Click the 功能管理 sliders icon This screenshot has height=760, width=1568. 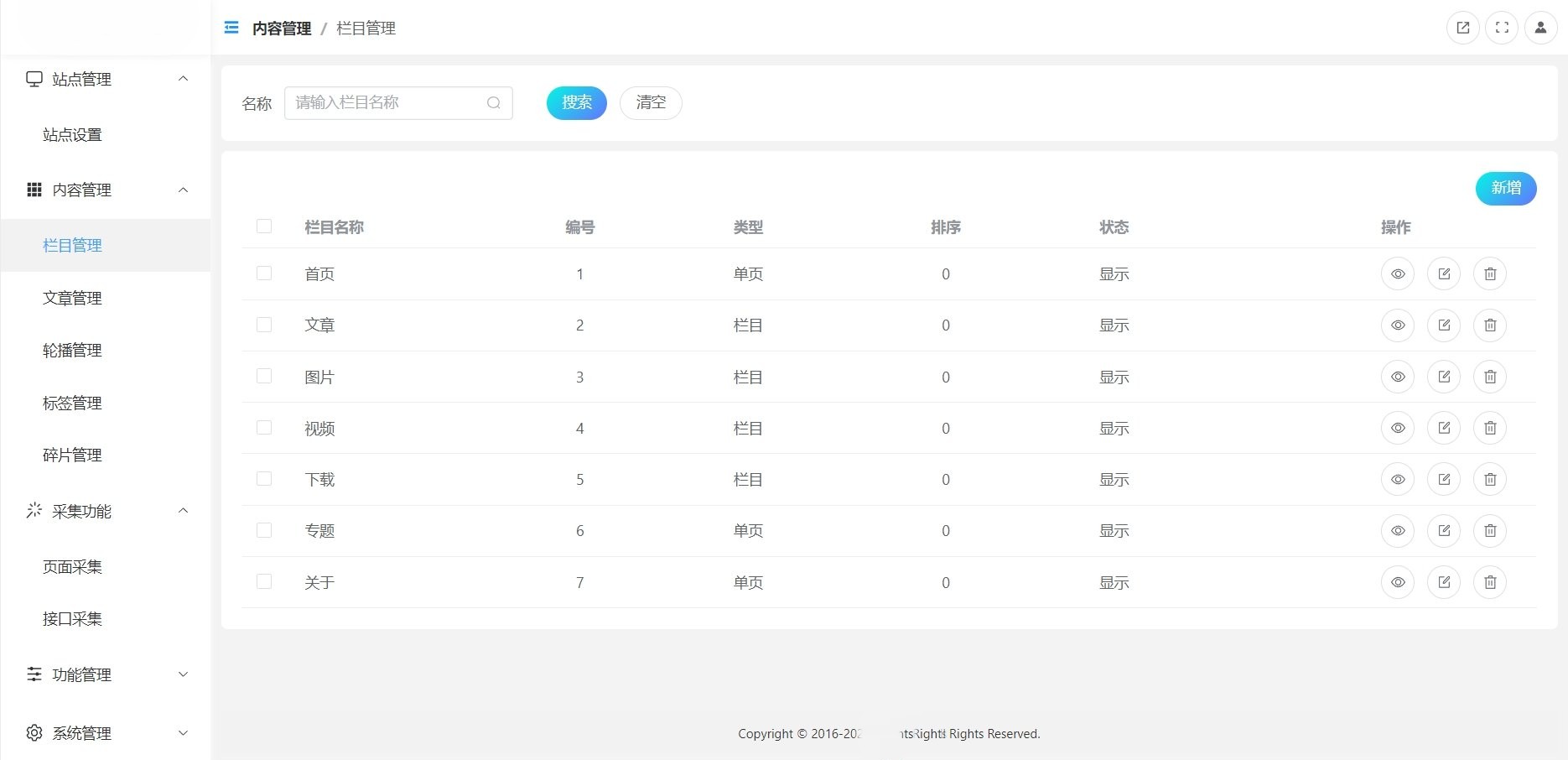tap(34, 674)
